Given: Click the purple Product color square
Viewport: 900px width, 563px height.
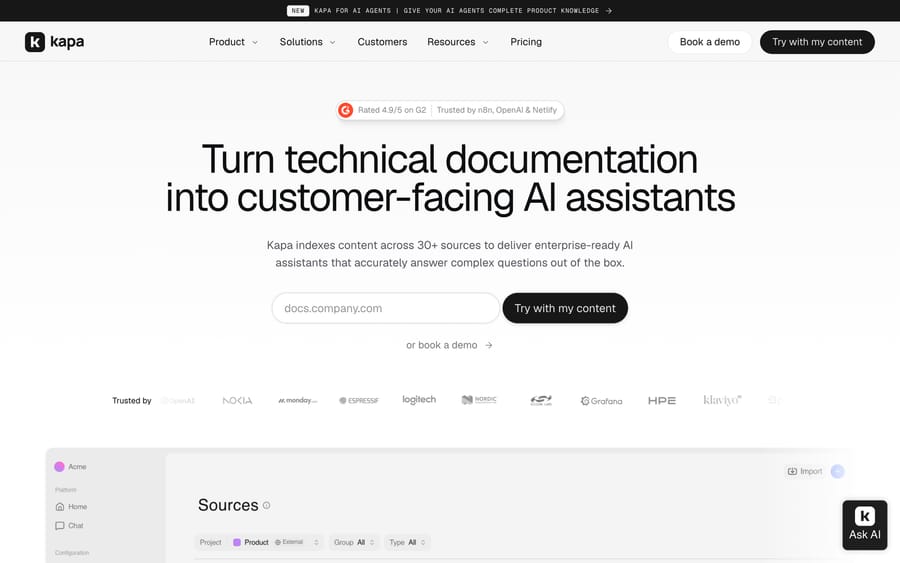Looking at the screenshot, I should [236, 542].
